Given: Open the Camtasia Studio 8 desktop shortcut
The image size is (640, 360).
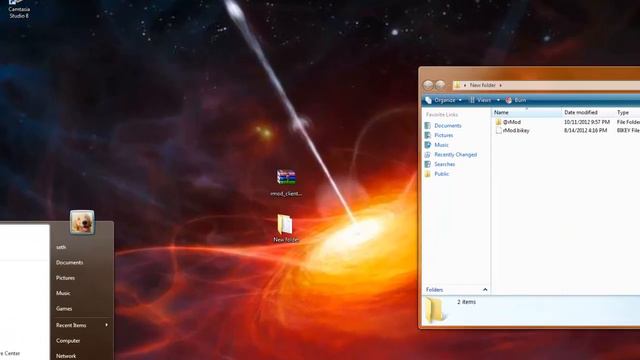Looking at the screenshot, I should (19, 10).
